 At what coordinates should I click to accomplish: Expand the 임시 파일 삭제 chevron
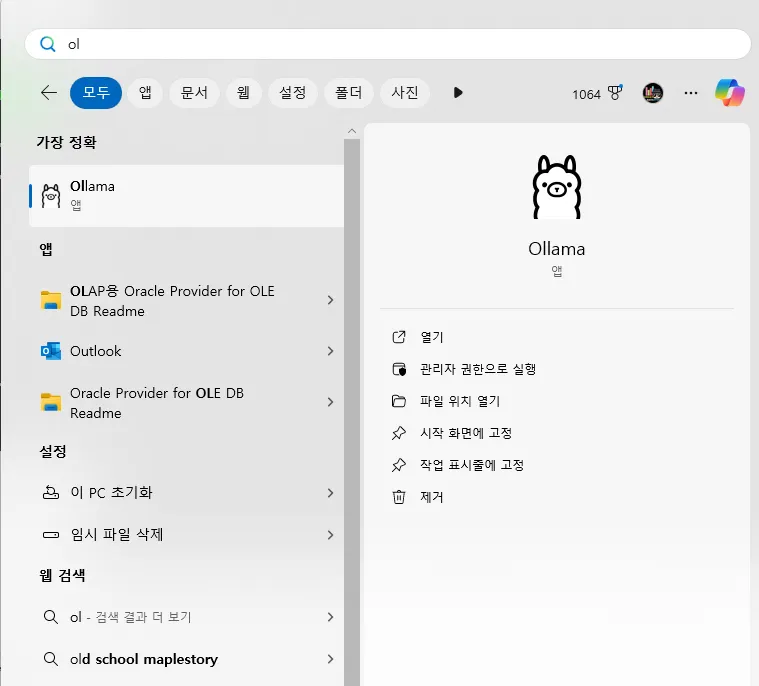[x=330, y=535]
